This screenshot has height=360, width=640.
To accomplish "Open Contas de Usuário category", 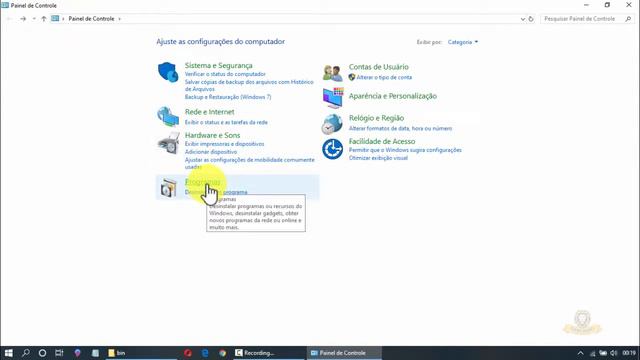I will tap(378, 67).
